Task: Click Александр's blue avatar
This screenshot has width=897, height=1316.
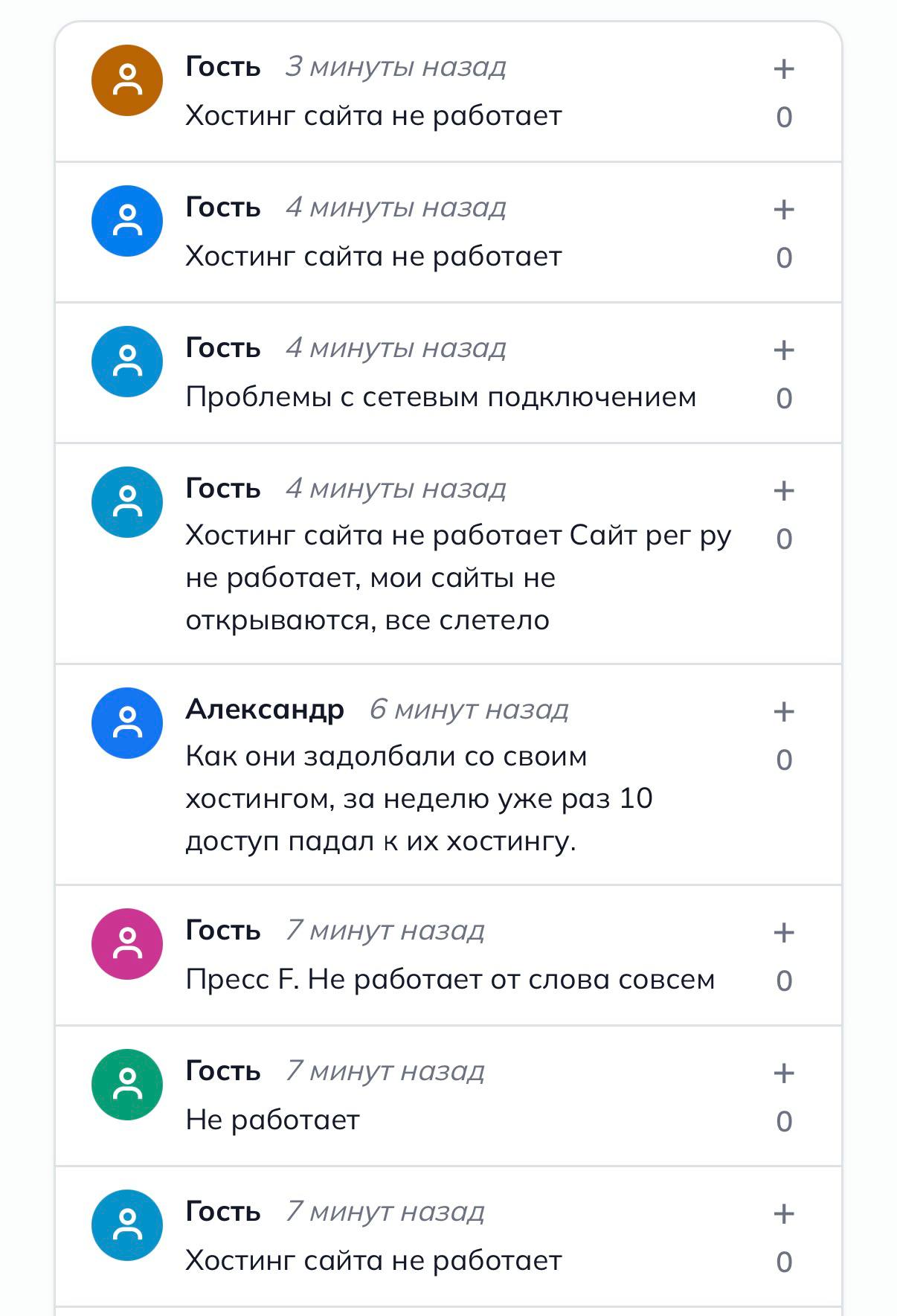Action: pyautogui.click(x=127, y=723)
